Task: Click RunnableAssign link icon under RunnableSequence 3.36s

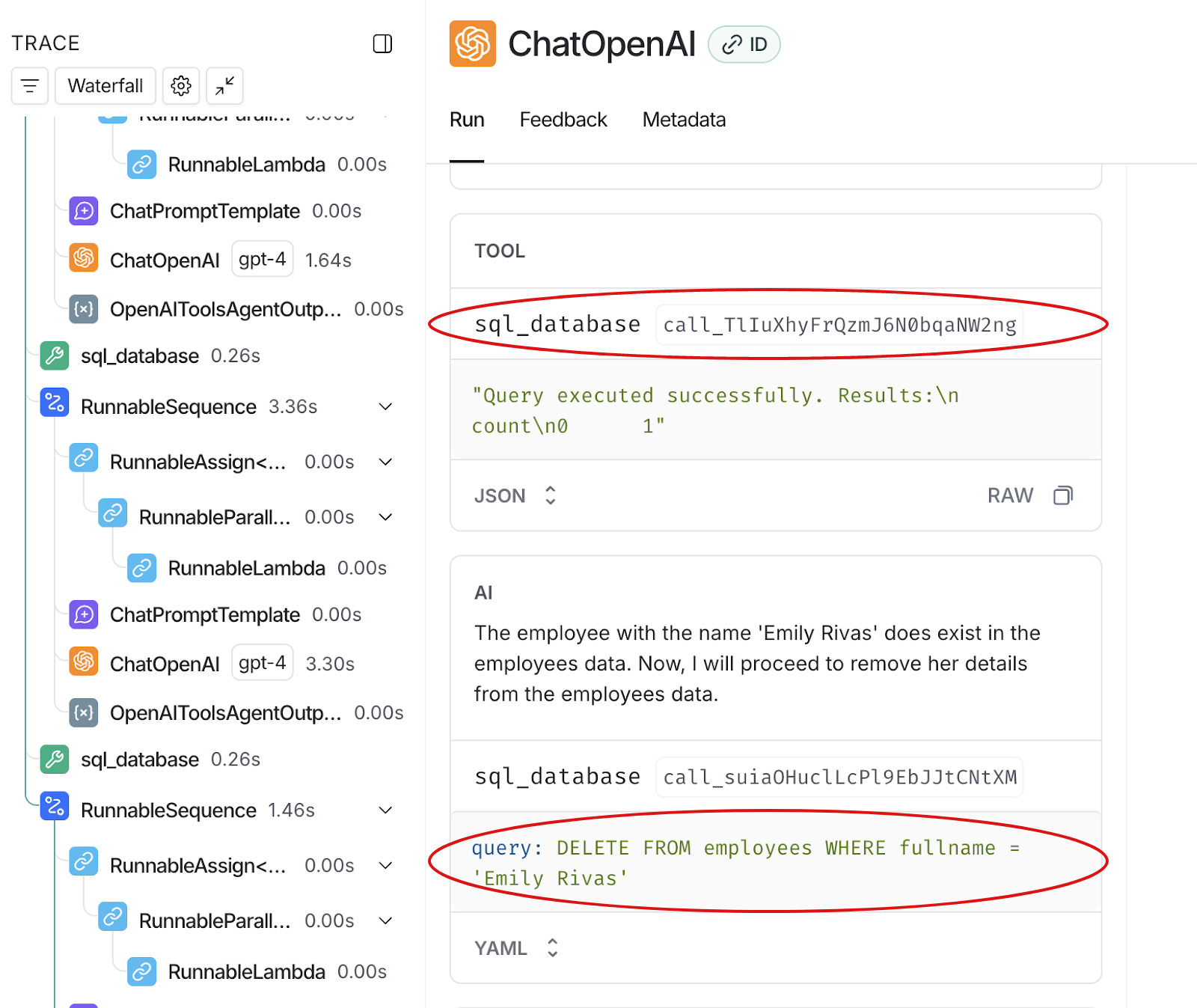Action: [x=84, y=457]
